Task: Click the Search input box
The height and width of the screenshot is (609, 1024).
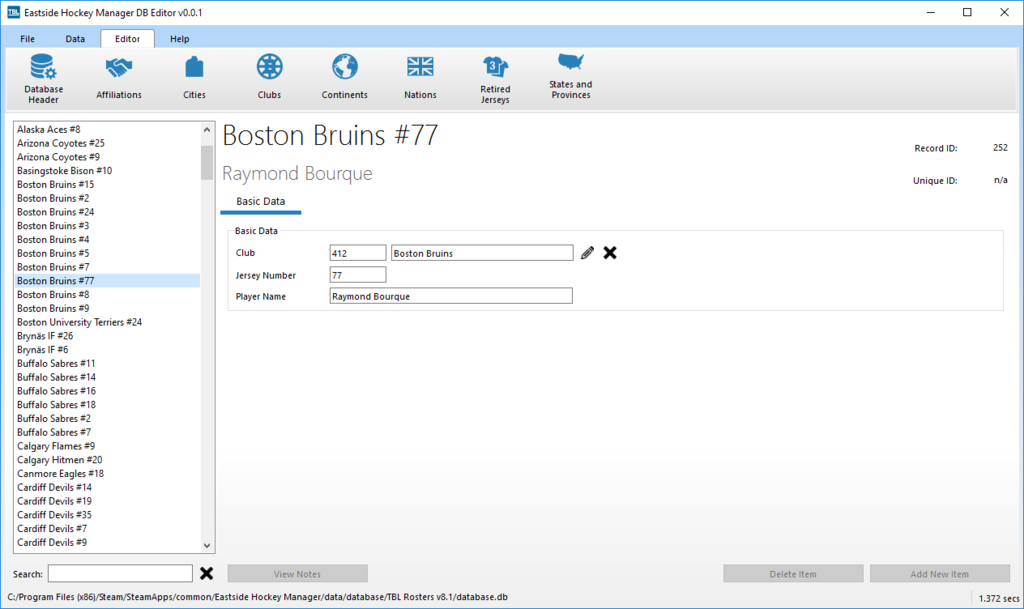Action: pos(120,573)
